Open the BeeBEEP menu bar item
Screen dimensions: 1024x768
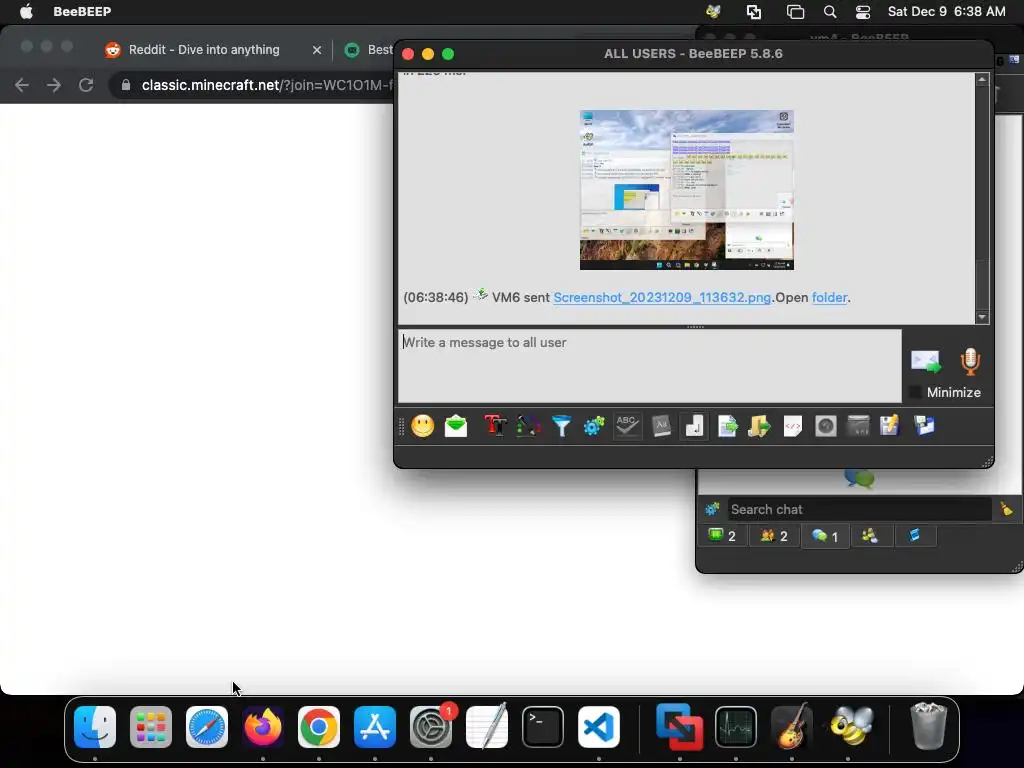coord(82,12)
